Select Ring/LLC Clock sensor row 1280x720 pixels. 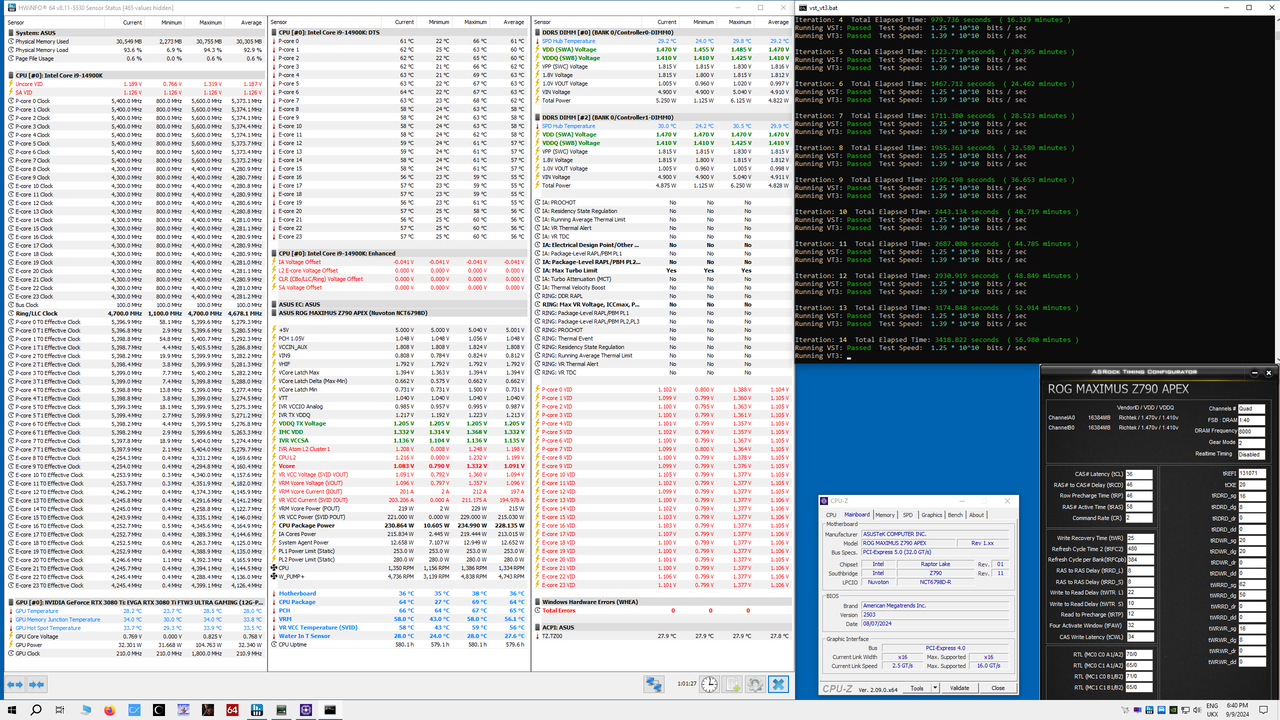[135, 313]
